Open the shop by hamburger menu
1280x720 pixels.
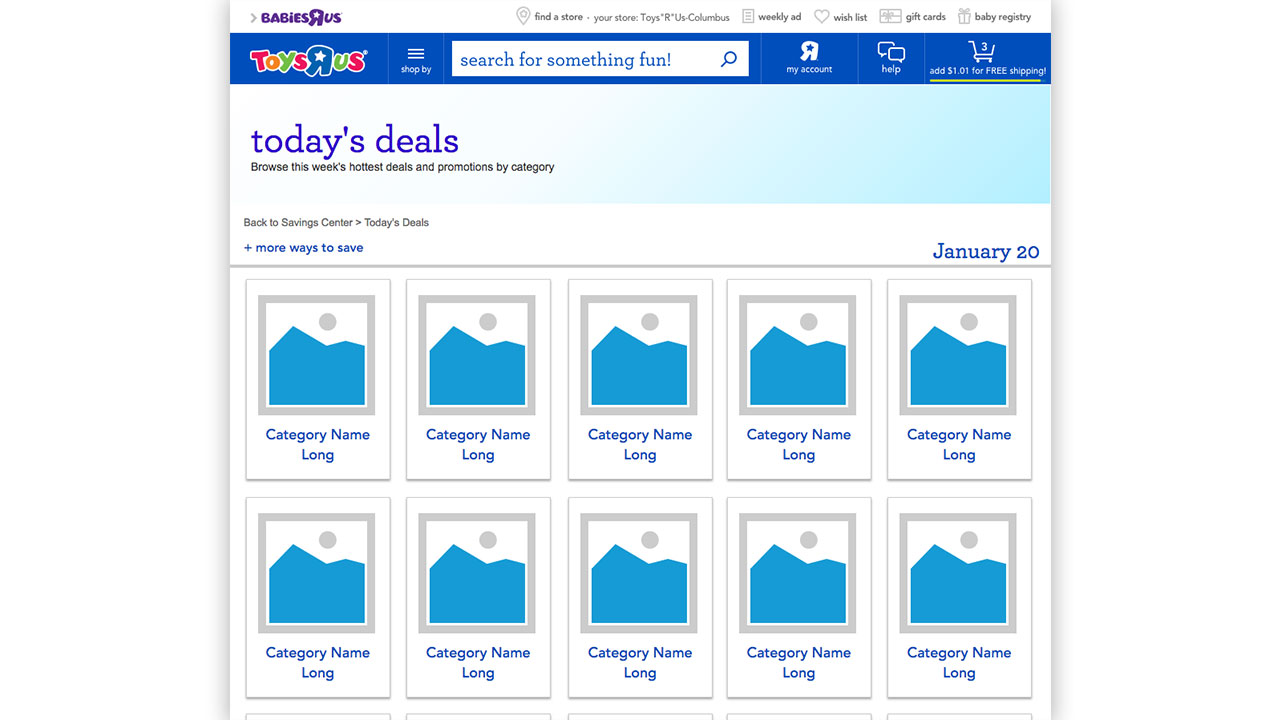coord(416,59)
